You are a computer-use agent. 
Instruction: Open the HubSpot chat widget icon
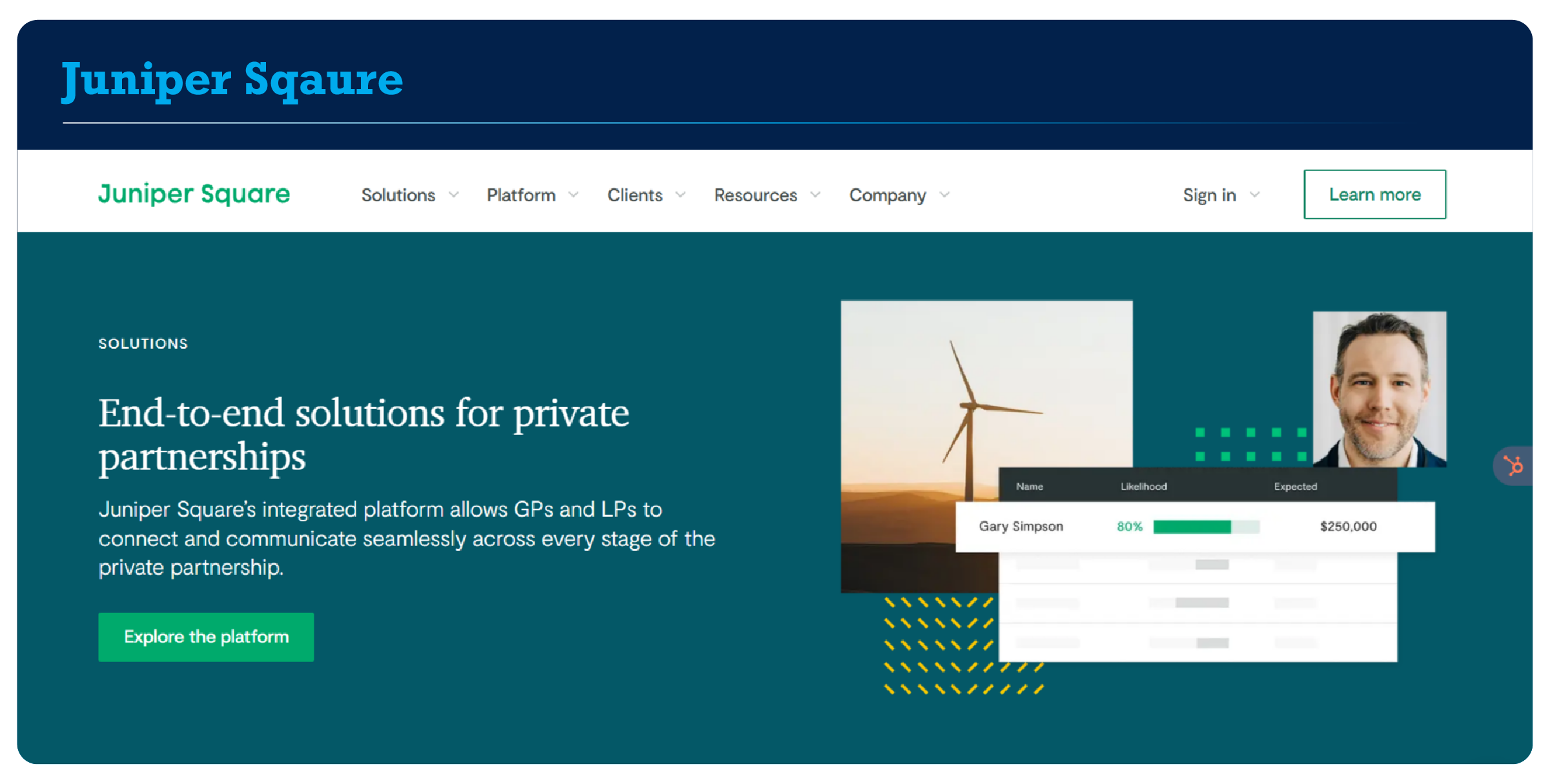(1514, 465)
